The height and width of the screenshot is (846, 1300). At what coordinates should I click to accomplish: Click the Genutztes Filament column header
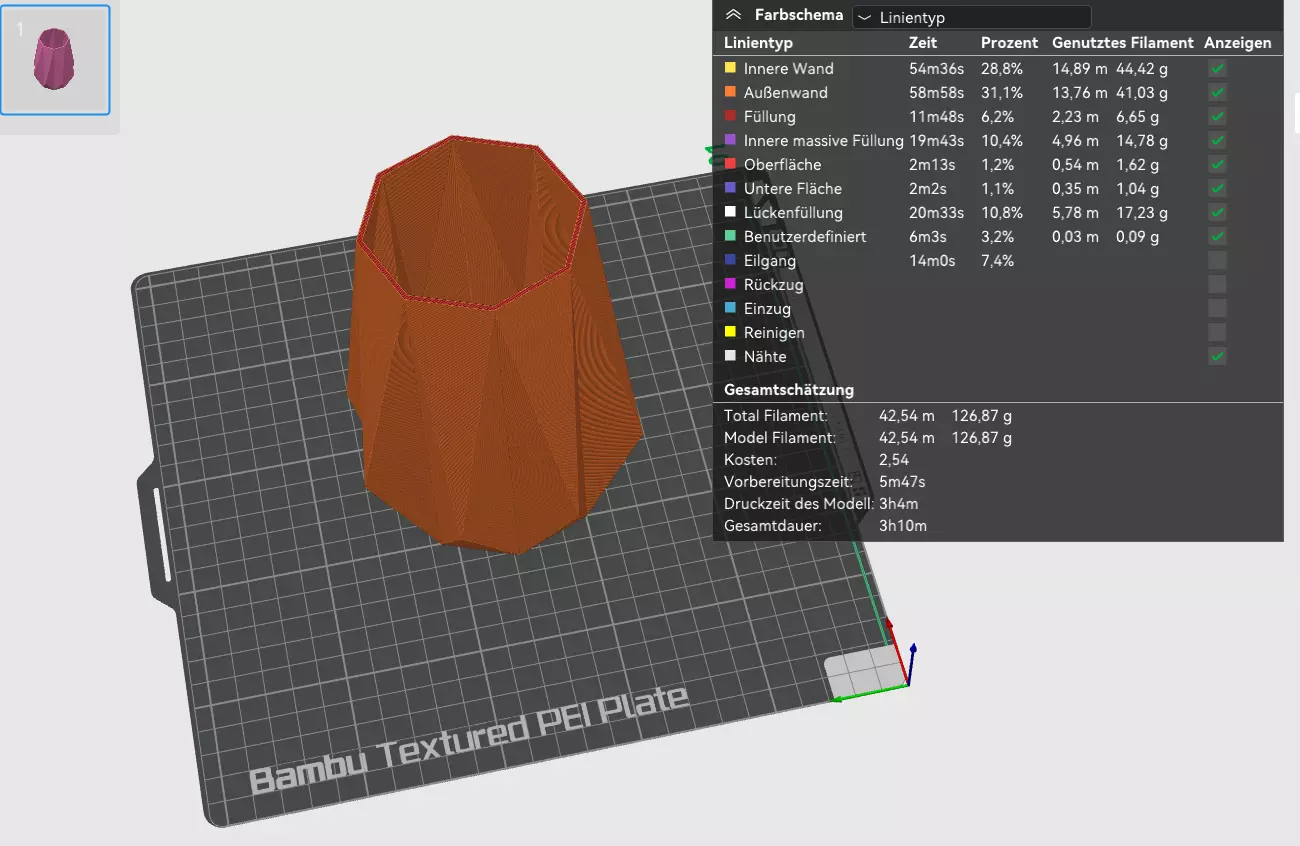1123,43
